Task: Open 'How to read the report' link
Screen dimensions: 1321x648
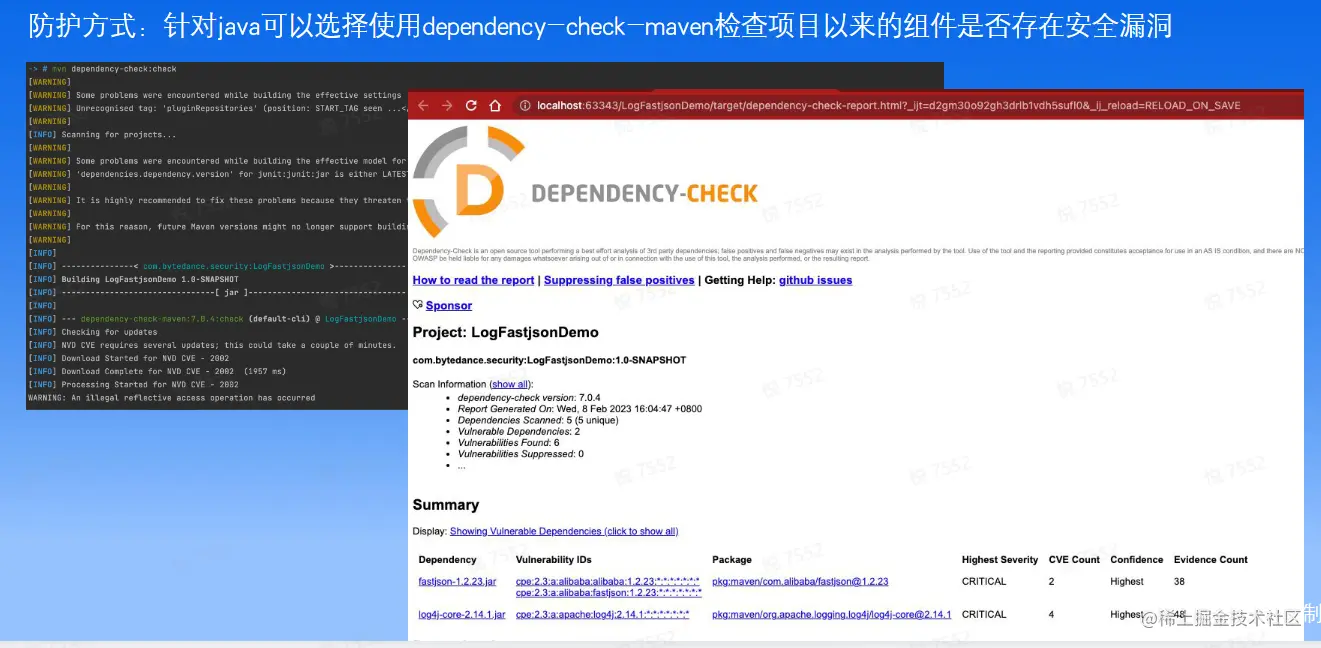Action: [x=473, y=280]
